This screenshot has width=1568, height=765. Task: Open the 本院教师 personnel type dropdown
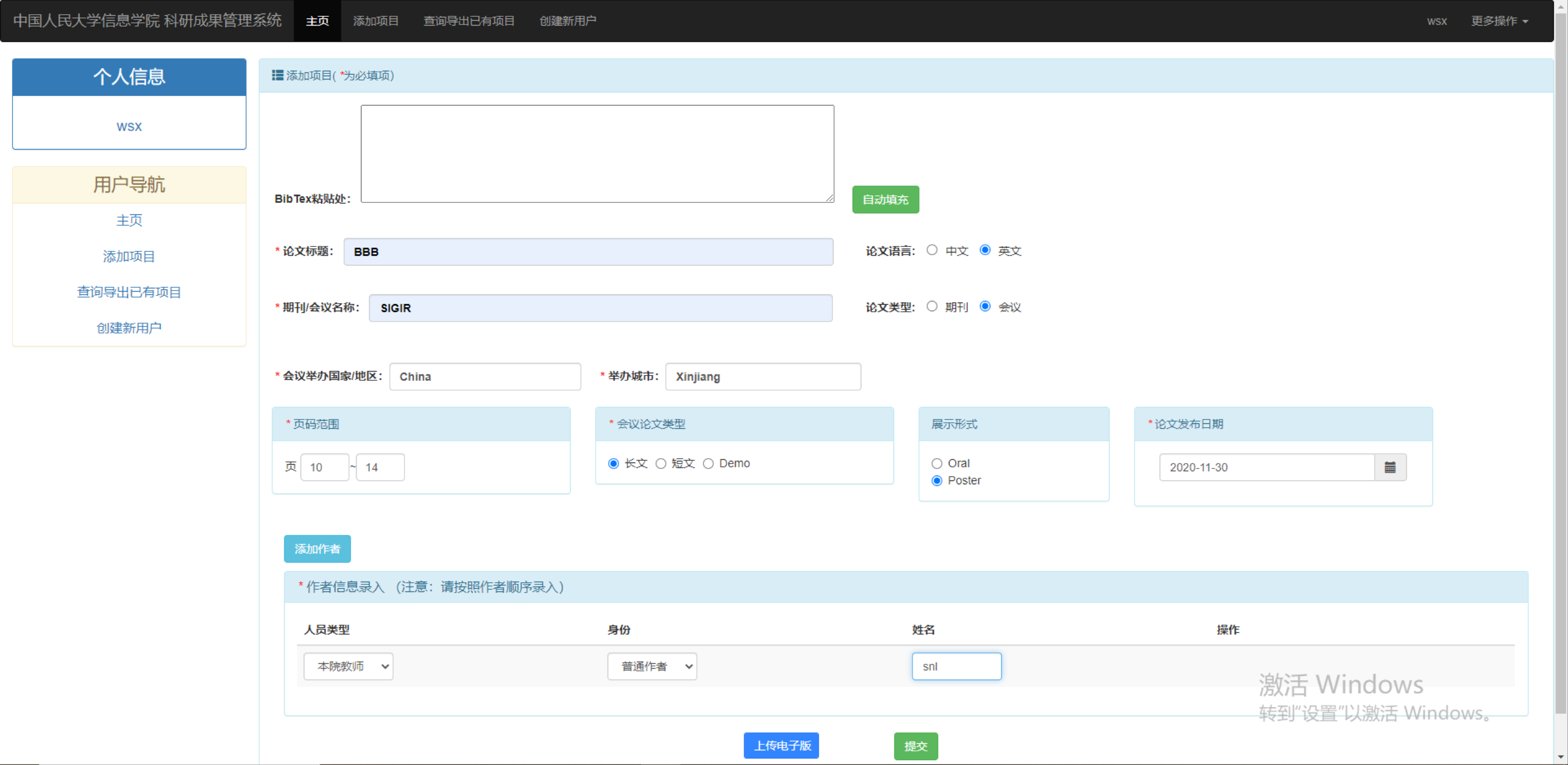(x=348, y=667)
